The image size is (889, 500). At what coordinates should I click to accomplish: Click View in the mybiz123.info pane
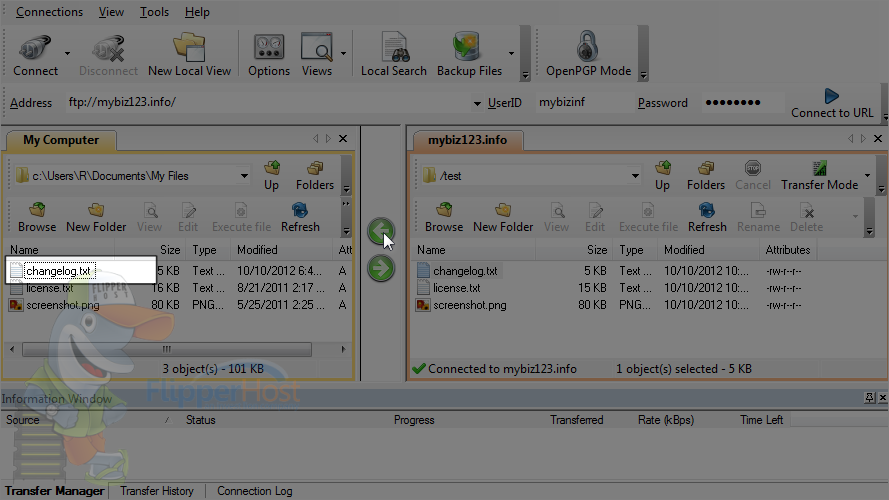[556, 218]
